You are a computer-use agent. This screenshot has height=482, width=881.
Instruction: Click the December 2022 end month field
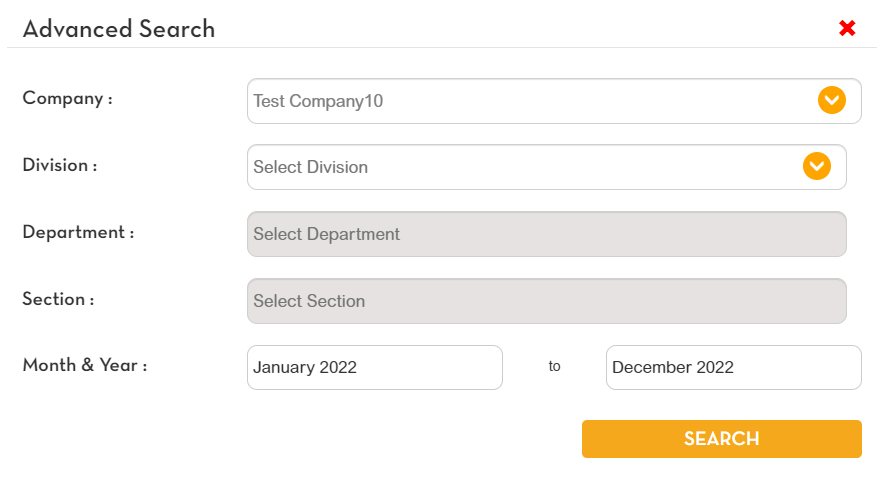(x=733, y=367)
